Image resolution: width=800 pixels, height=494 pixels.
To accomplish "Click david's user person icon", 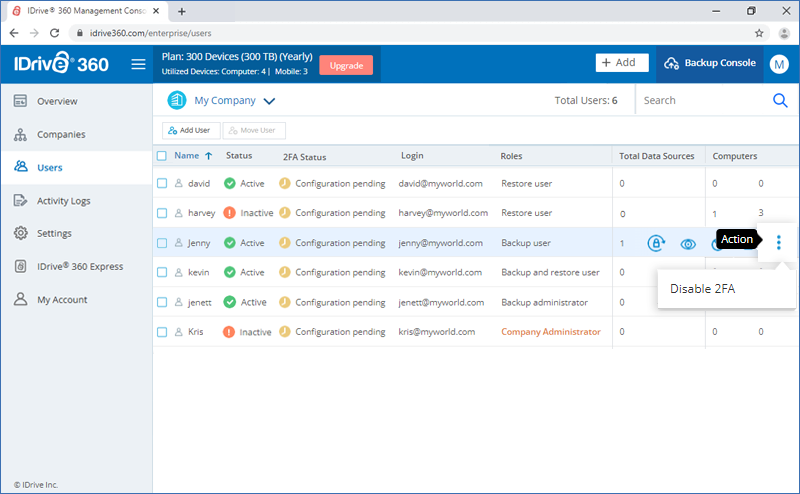I will 179,183.
